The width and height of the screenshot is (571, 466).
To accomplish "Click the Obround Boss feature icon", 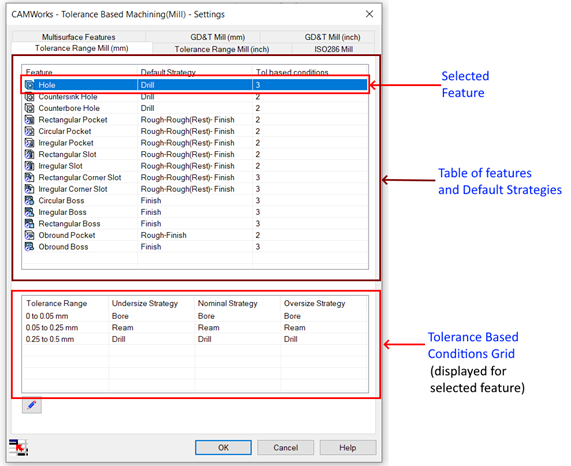I will pos(29,247).
